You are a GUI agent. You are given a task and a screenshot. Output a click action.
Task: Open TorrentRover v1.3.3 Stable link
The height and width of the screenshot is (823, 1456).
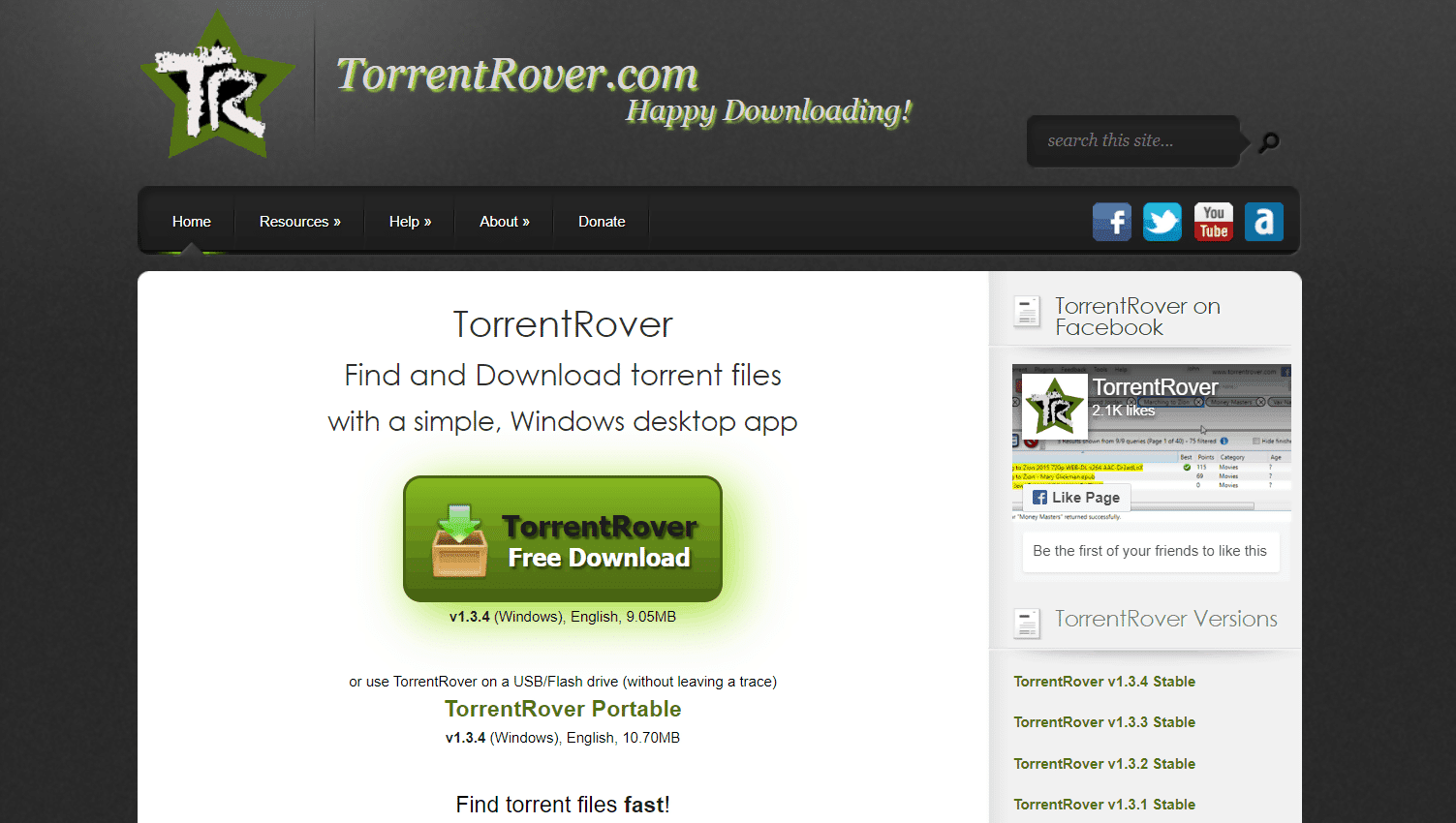[x=1104, y=722]
